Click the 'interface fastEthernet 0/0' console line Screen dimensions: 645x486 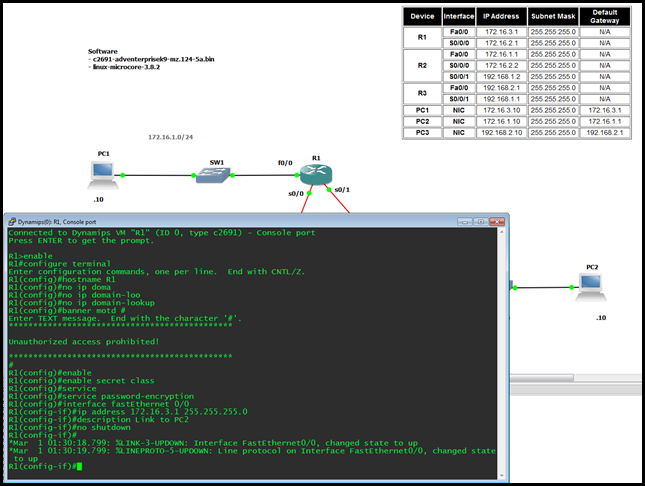(x=99, y=404)
